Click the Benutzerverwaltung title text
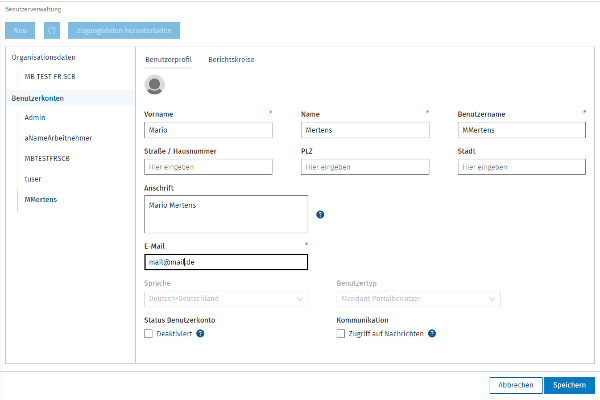This screenshot has height=400, width=600. coord(33,9)
